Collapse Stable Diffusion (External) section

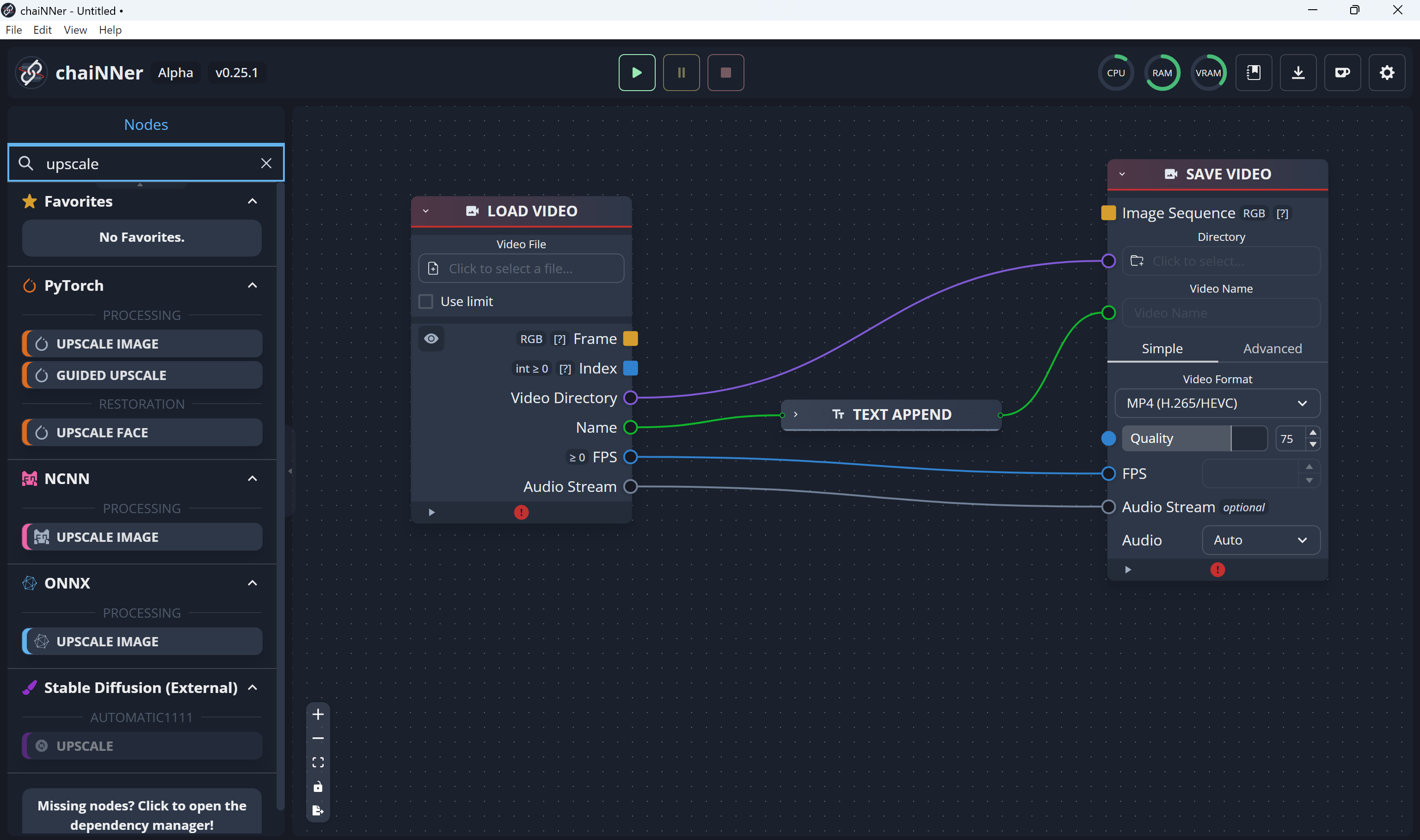[x=252, y=688]
